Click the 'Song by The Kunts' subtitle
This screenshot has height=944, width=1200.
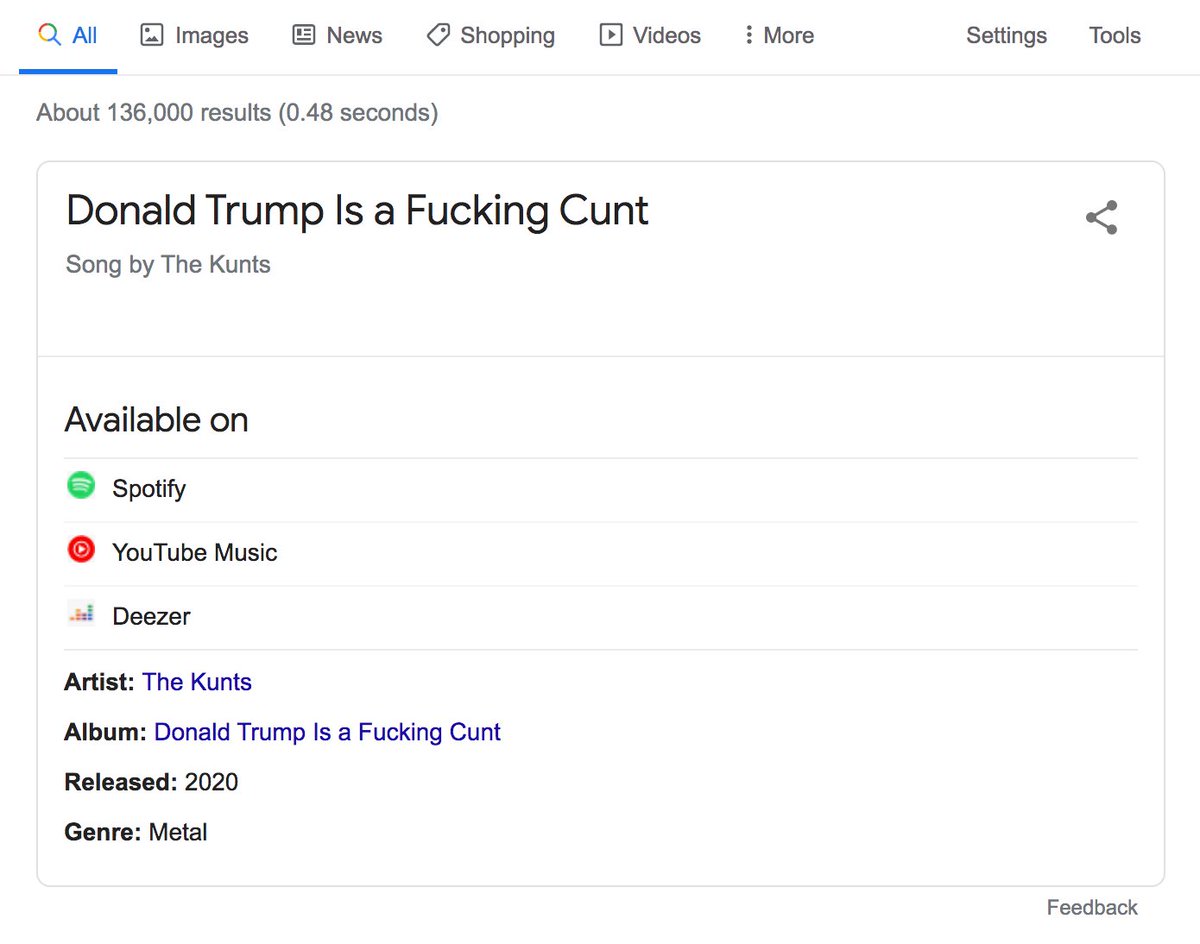(168, 265)
